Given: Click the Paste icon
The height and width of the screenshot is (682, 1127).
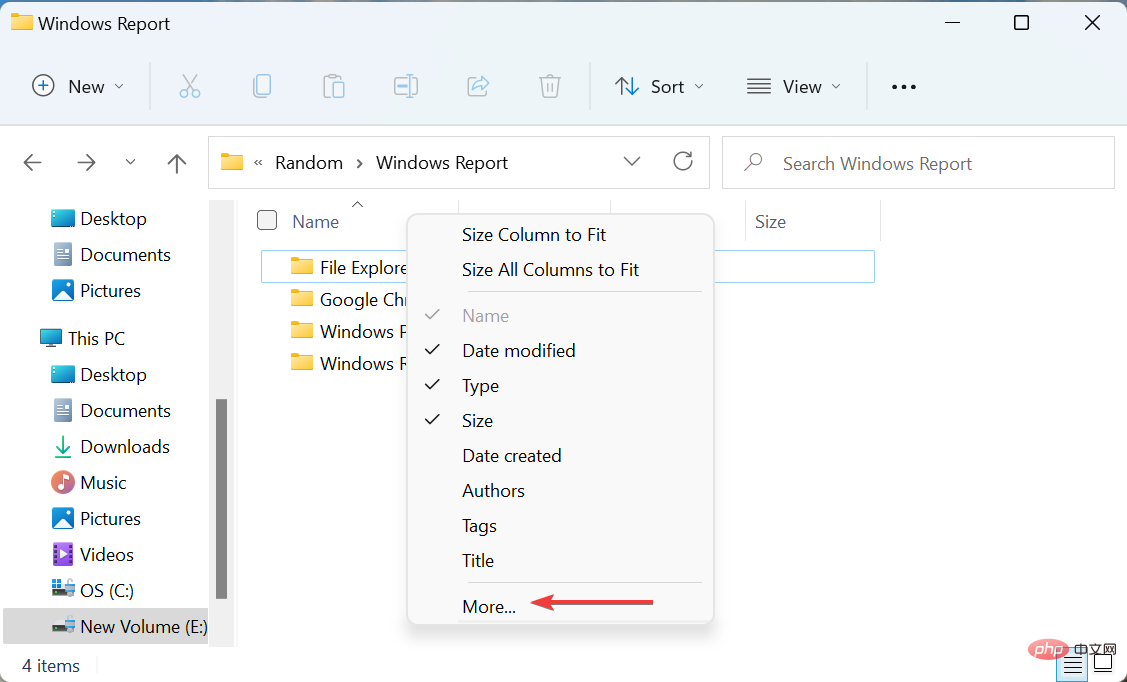Looking at the screenshot, I should tap(334, 86).
